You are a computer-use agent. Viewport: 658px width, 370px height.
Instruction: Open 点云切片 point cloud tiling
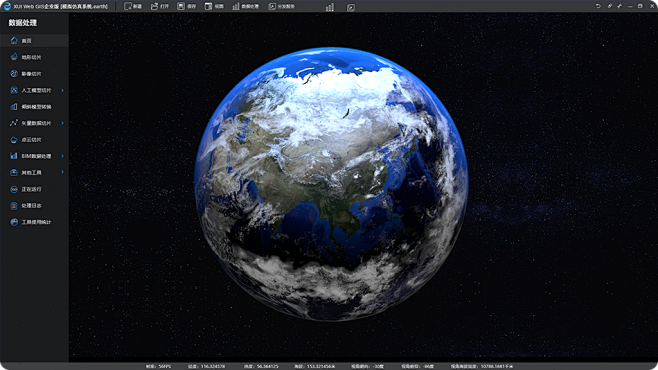[34, 140]
